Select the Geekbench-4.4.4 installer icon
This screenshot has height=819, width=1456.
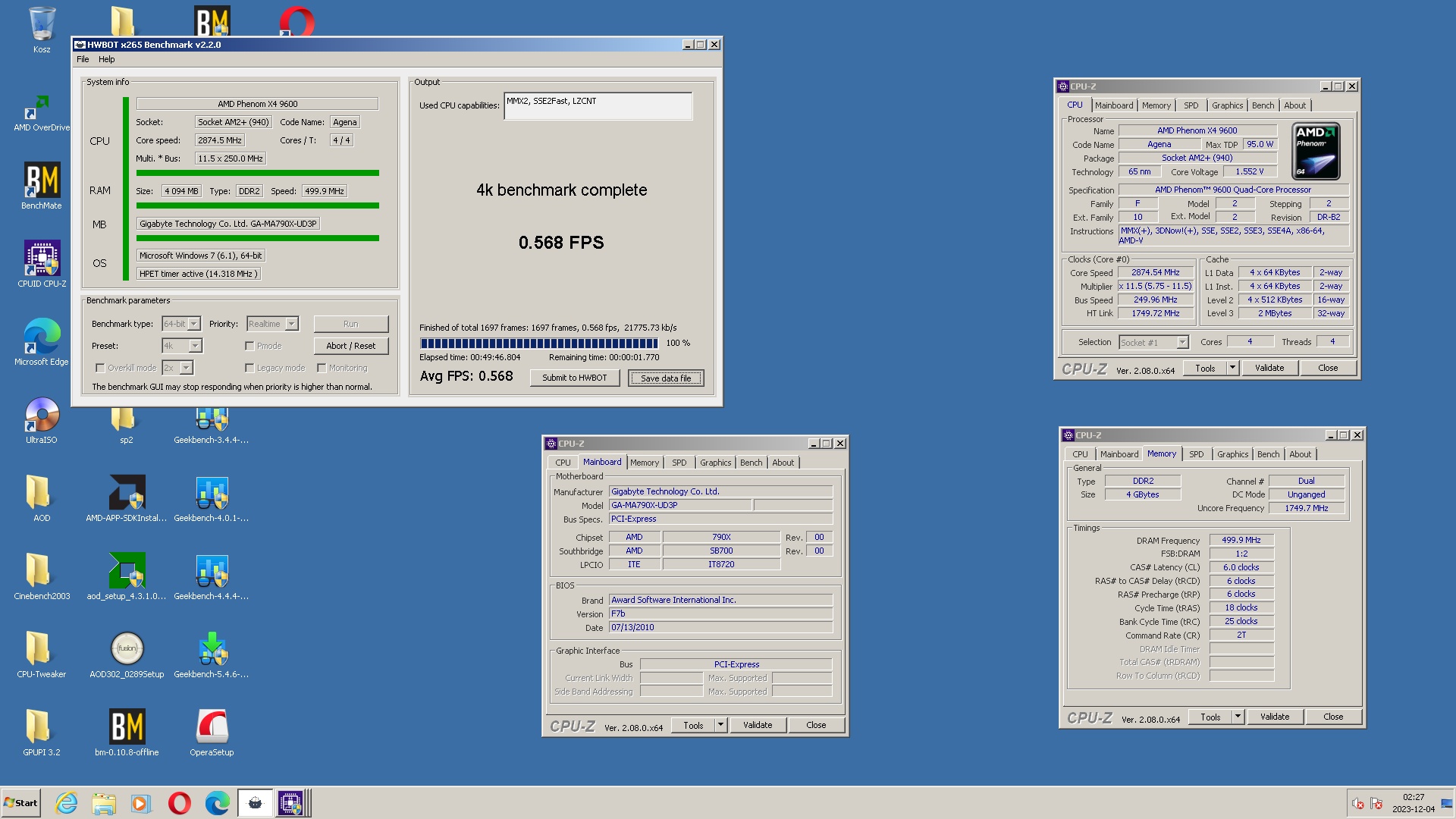coord(212,576)
